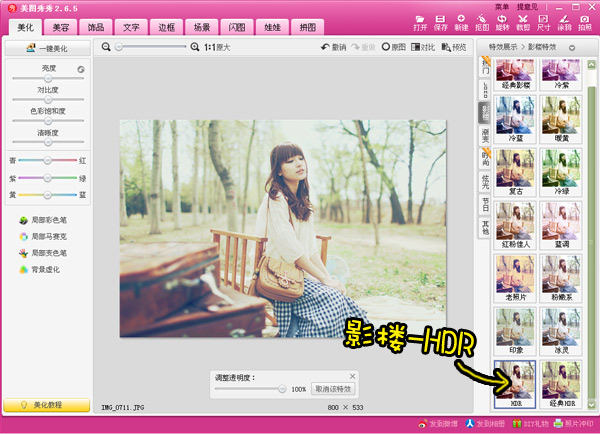This screenshot has width=600, height=434.
Task: Click the 撤销 (Undo) arrow
Action: [331, 47]
